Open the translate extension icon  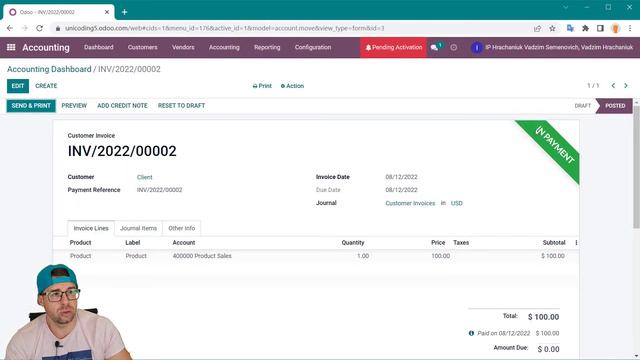coord(570,28)
